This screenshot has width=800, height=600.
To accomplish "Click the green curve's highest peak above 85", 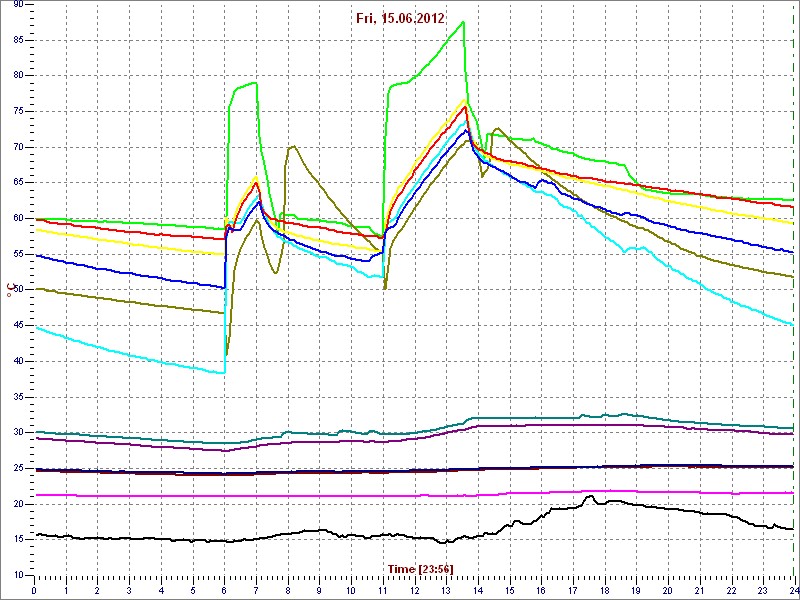I will [x=463, y=22].
